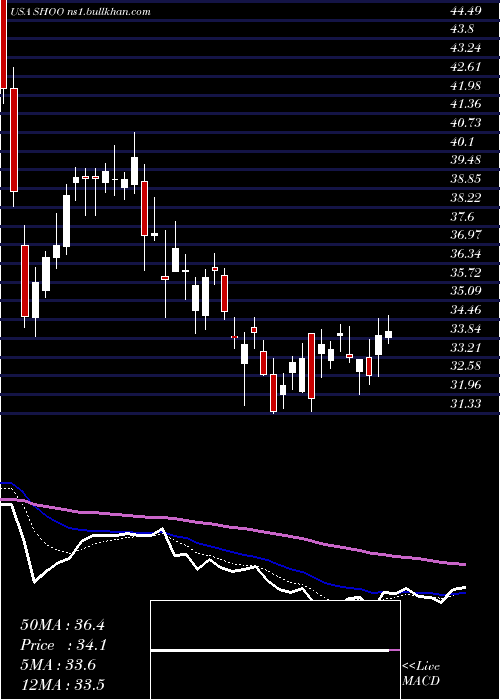The height and width of the screenshot is (700, 500).
Task: Select the 36.34 price axis label
Action: [466, 254]
